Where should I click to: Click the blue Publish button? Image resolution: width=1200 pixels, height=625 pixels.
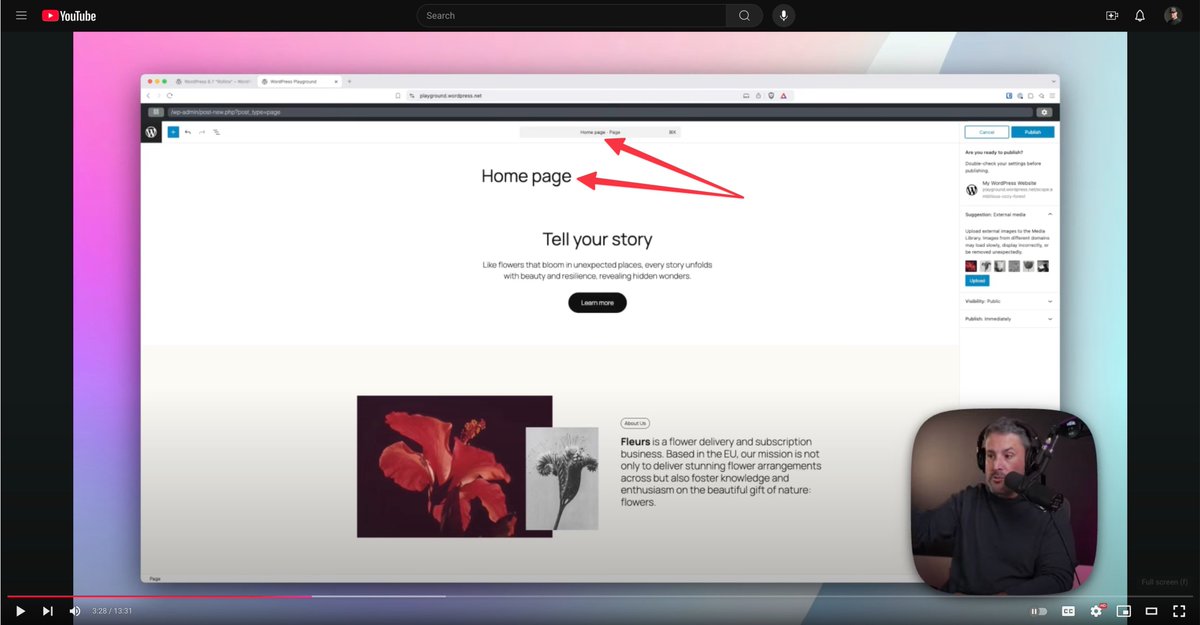(1033, 132)
